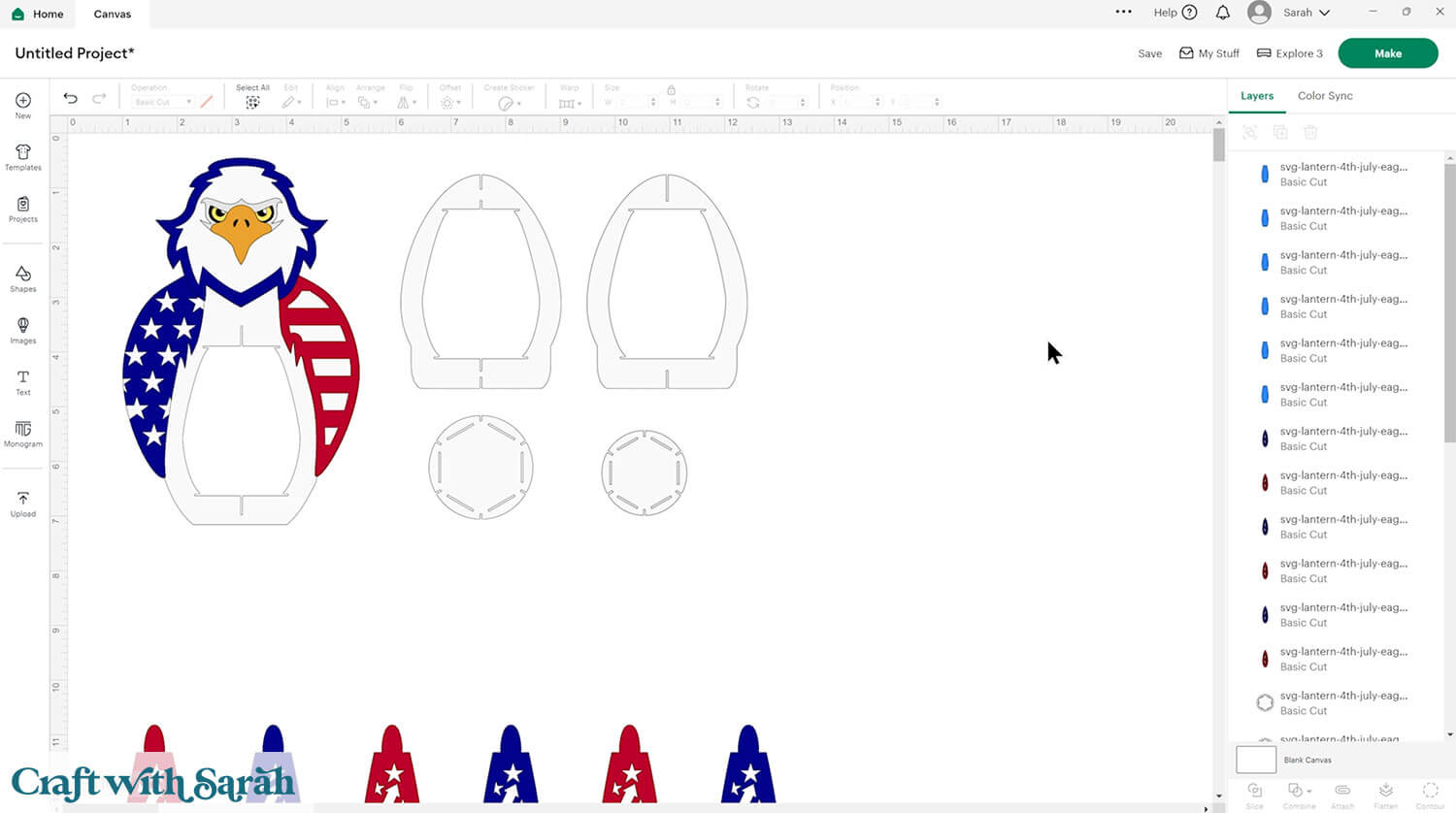Click the Slice tool
This screenshot has height=813, width=1456.
(1254, 795)
